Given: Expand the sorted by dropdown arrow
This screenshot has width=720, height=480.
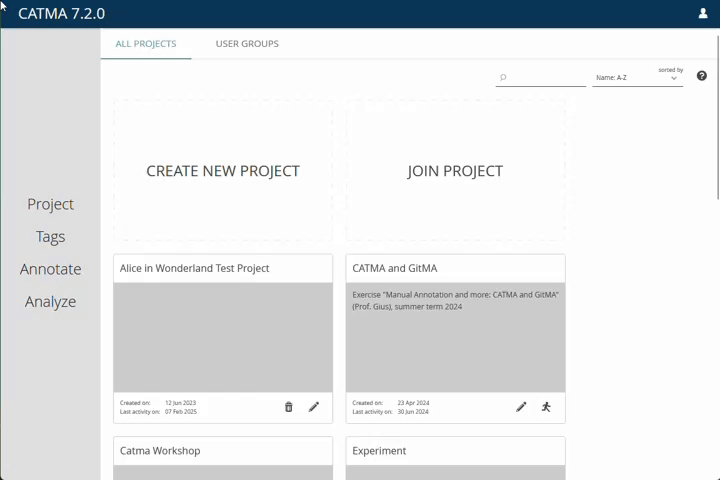Looking at the screenshot, I should [x=674, y=79].
